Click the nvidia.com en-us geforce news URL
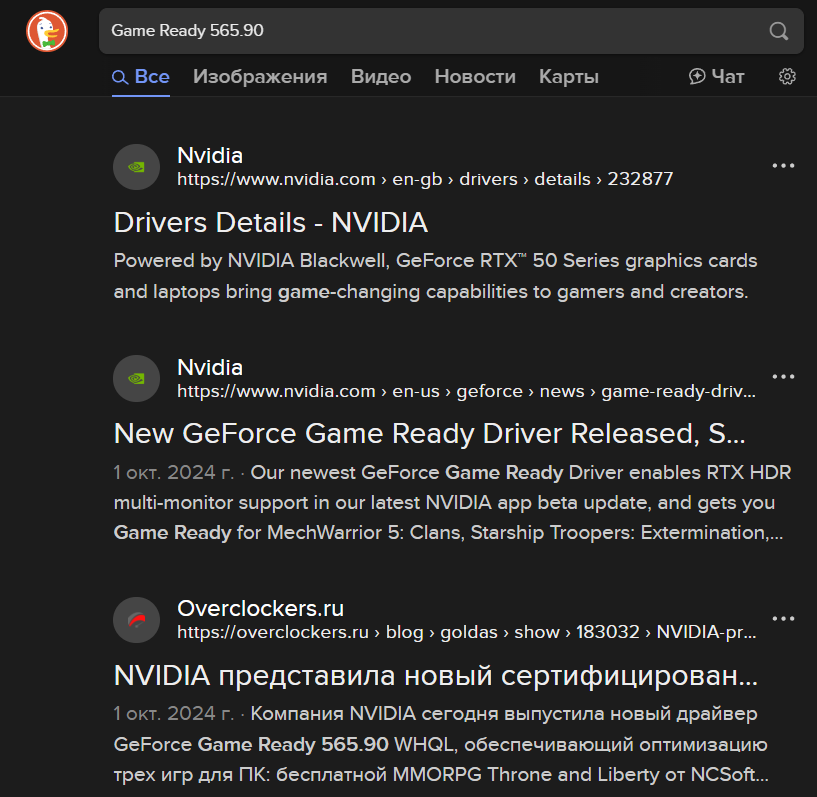 466,391
